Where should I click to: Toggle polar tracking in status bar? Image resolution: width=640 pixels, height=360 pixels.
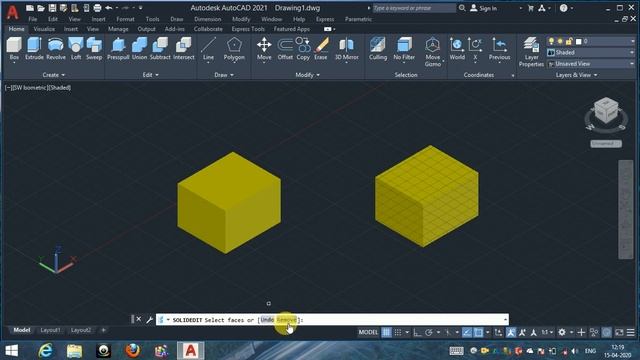429,332
